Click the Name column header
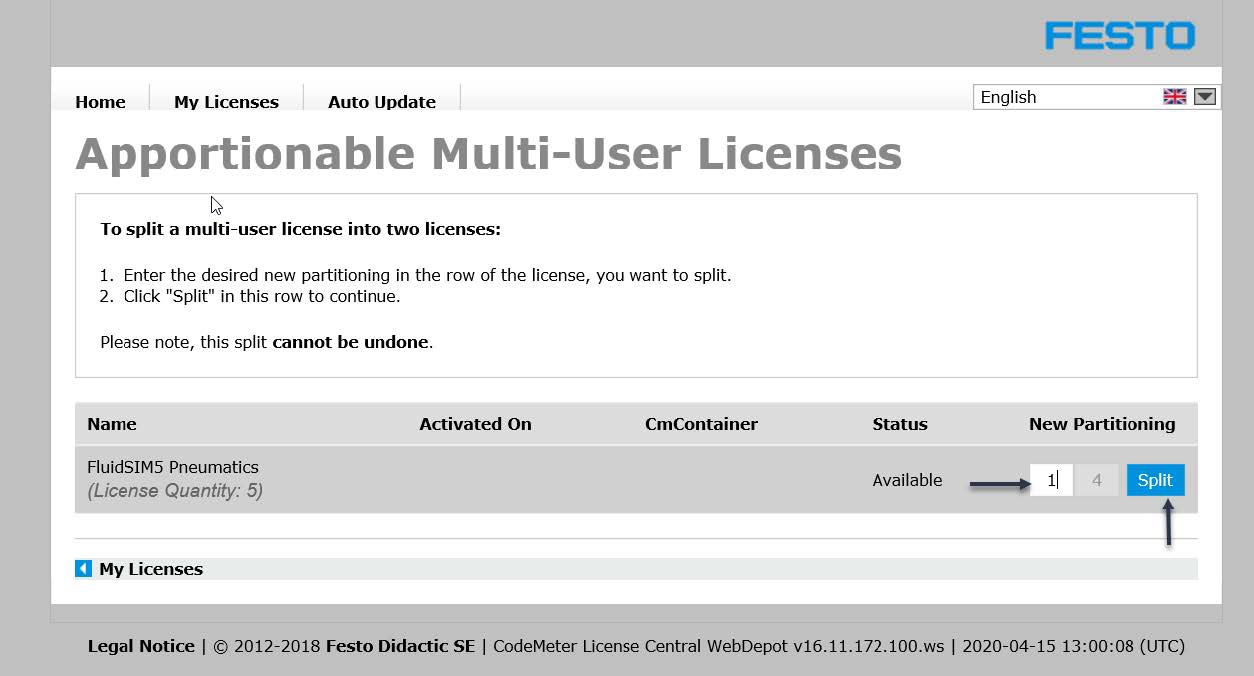This screenshot has height=676, width=1254. [112, 424]
